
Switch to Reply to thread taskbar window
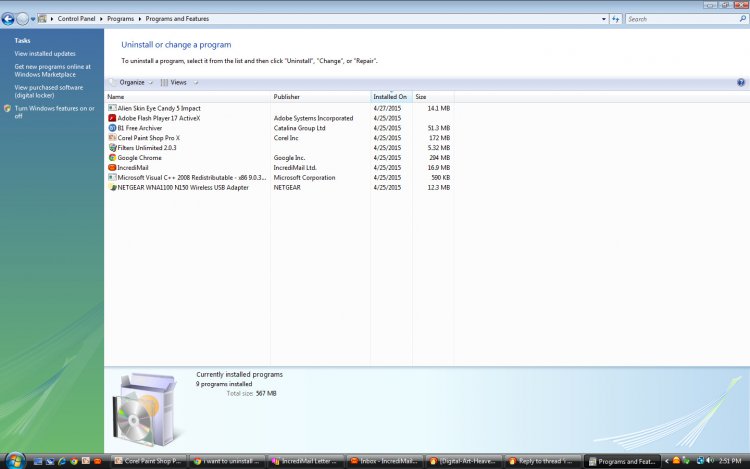[x=542, y=461]
